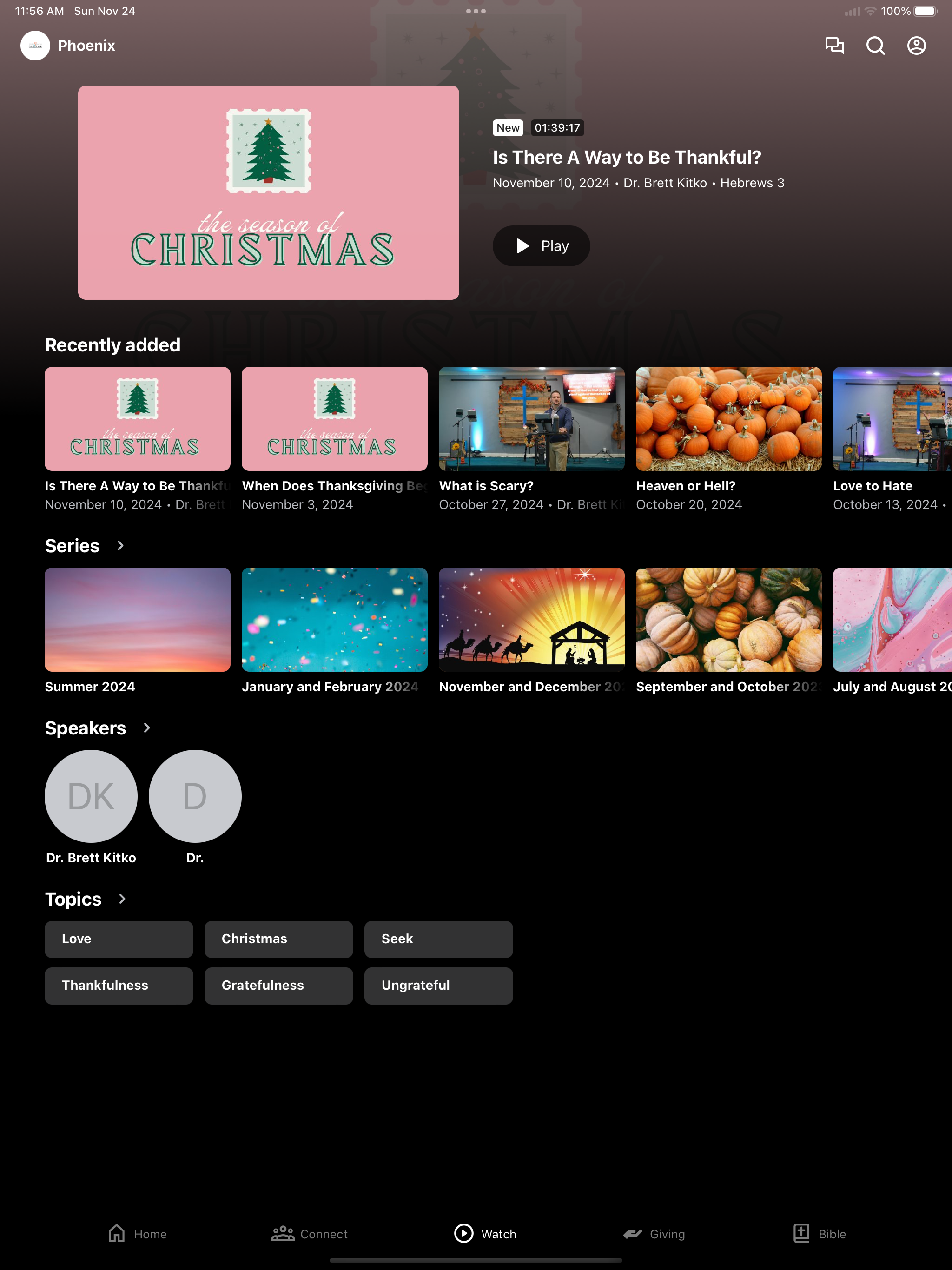
Task: Select the Seek topic
Action: [439, 939]
